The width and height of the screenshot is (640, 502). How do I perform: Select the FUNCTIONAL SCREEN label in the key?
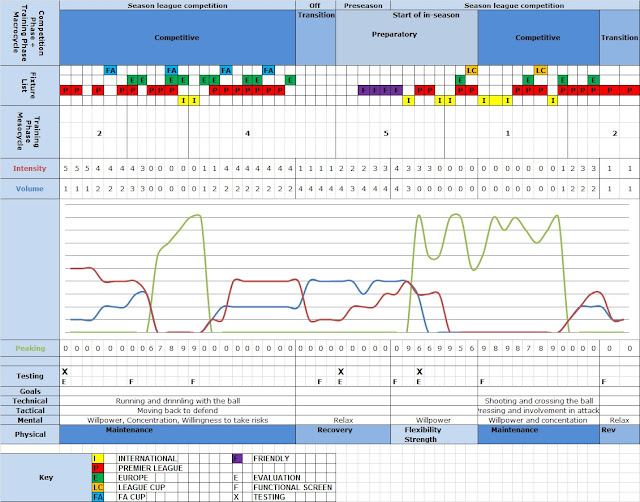(293, 487)
